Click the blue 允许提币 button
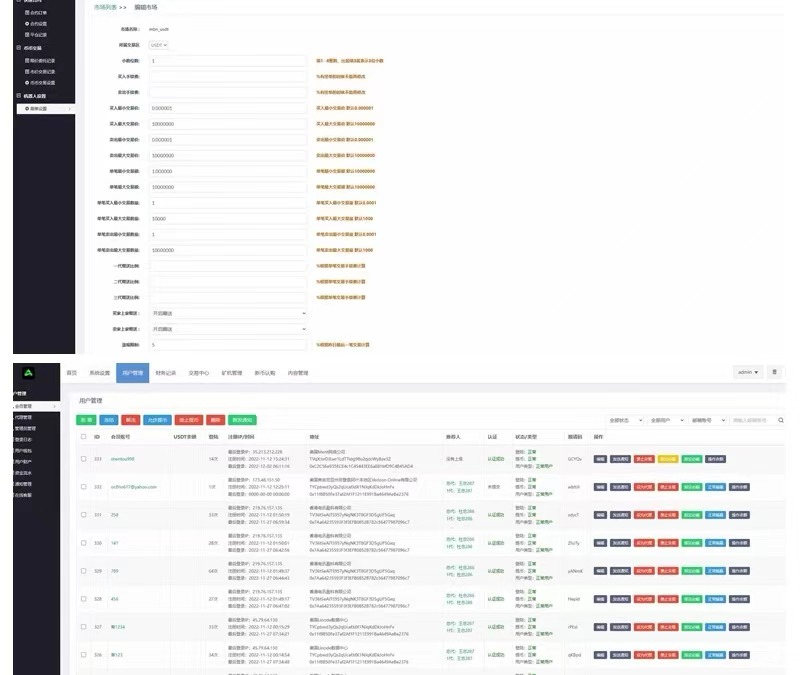The width and height of the screenshot is (800, 675). (157, 420)
